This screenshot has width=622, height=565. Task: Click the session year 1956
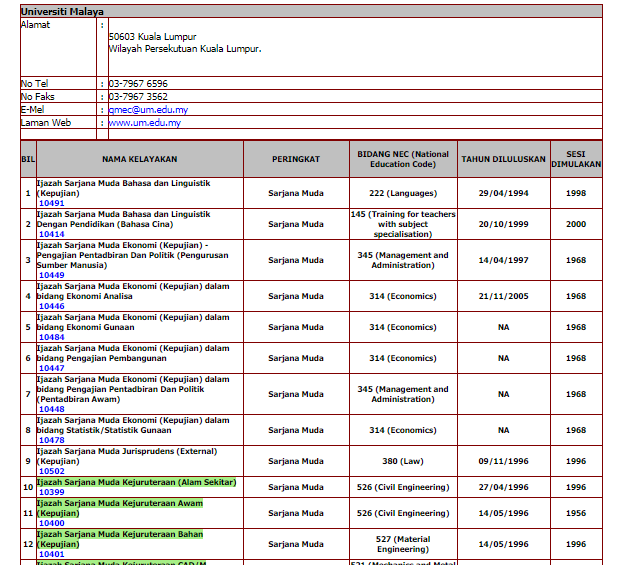pyautogui.click(x=576, y=513)
